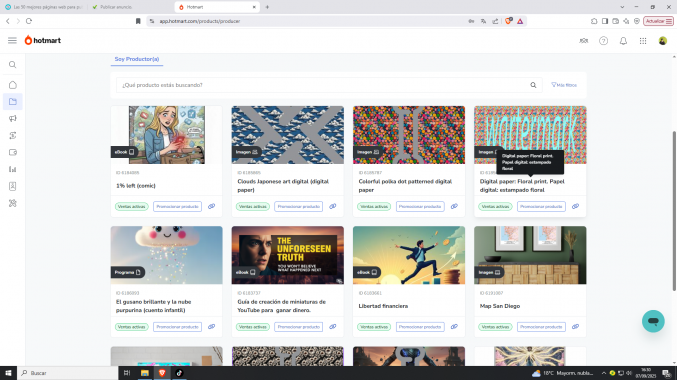Screen dimensions: 677x380
Task: Open the member profile icon in sidebar
Action: coord(13,186)
